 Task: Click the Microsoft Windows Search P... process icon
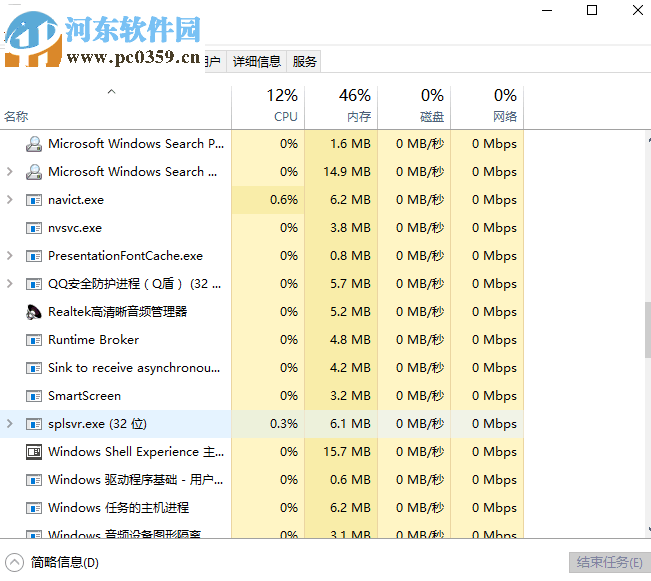(34, 144)
